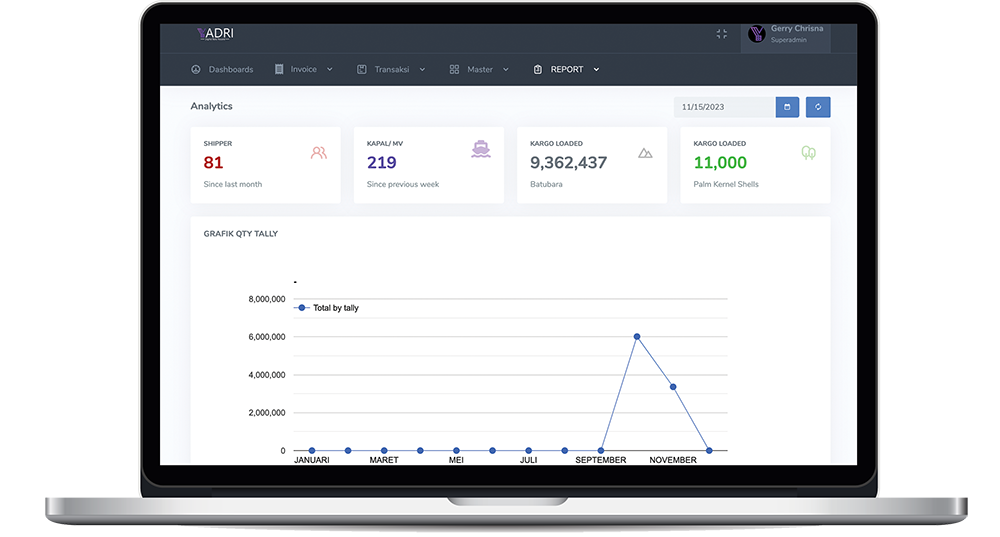Go to the Dashboards menu item
Screen dimensions: 1000x537
[x=230, y=70]
